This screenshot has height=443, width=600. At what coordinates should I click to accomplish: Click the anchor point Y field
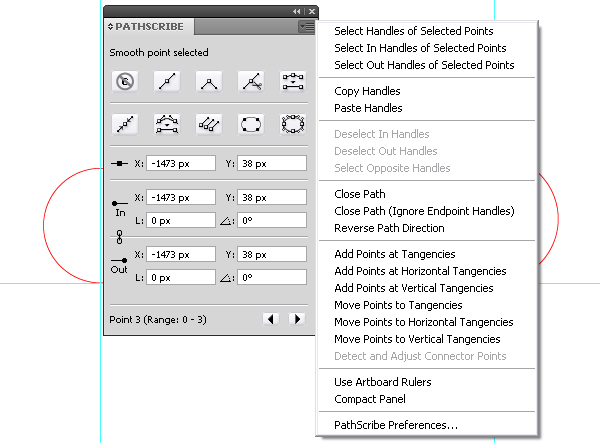(x=272, y=163)
